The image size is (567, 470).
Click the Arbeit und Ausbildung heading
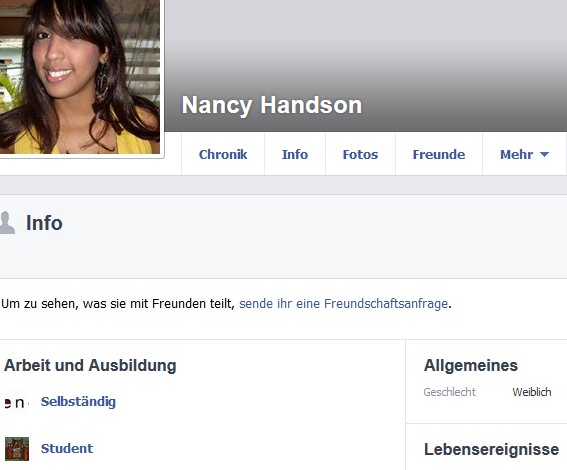click(90, 365)
